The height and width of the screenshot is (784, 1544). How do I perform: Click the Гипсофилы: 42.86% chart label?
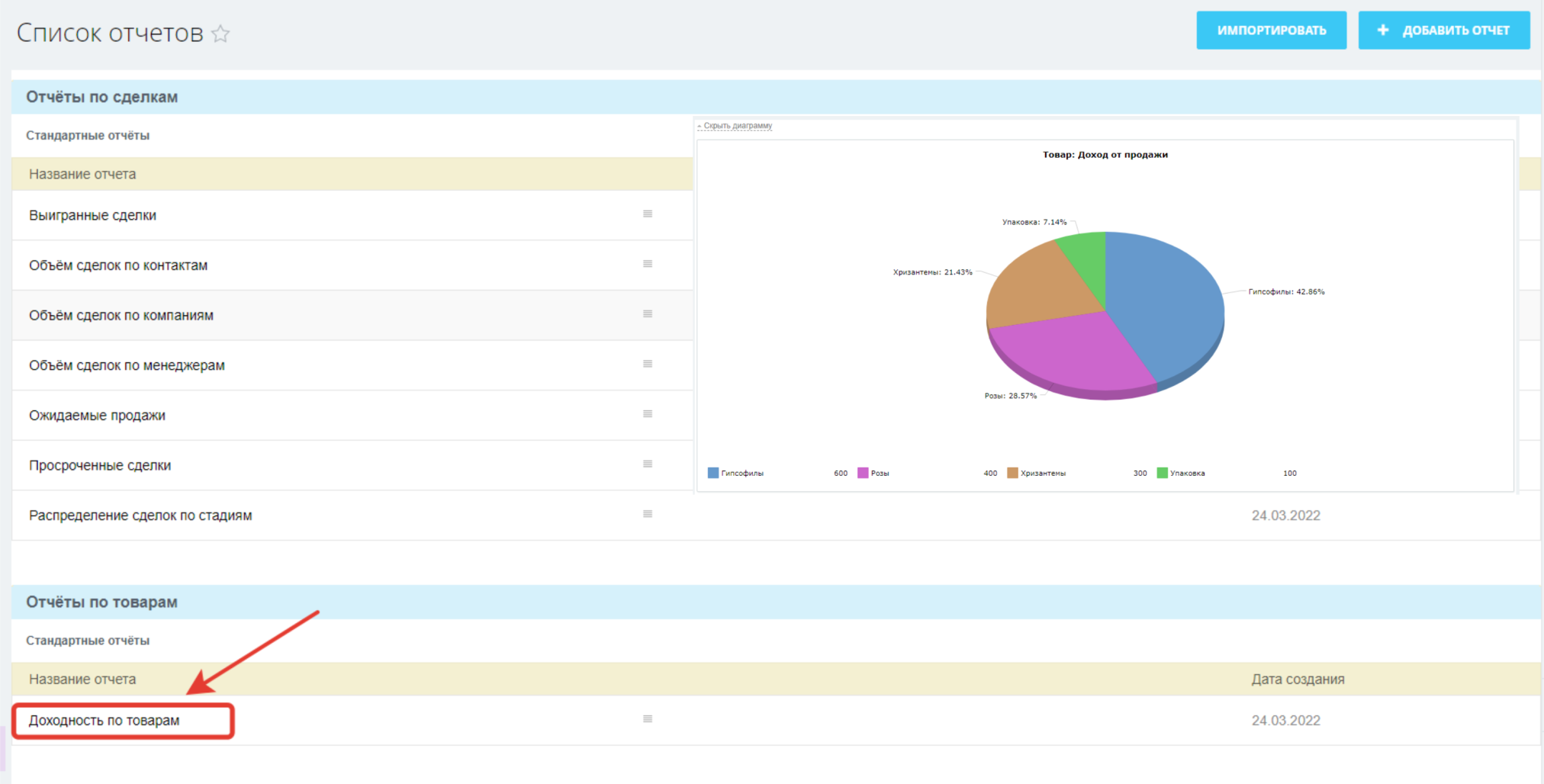click(x=1286, y=292)
